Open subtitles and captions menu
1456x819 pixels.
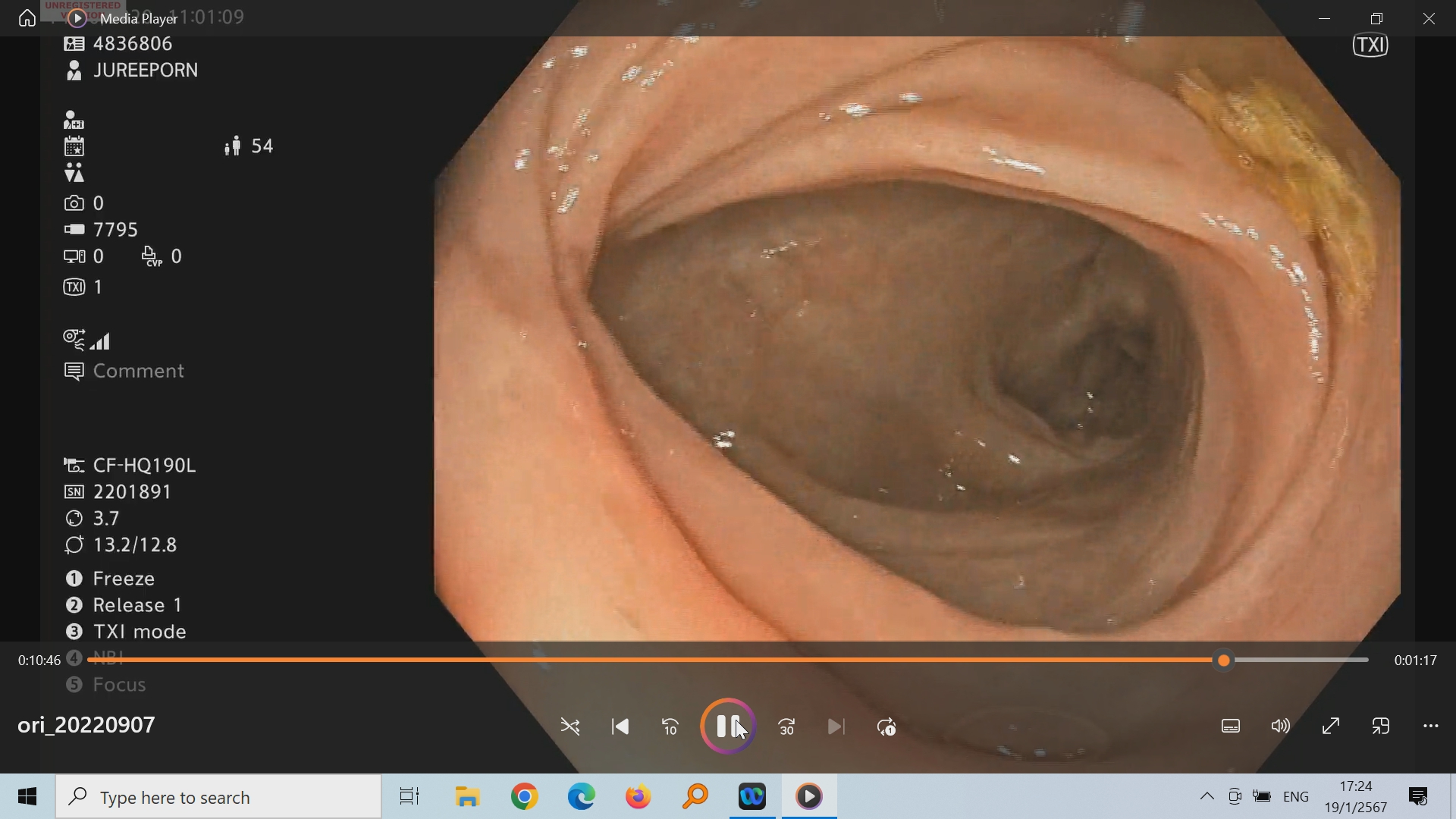[x=1231, y=726]
